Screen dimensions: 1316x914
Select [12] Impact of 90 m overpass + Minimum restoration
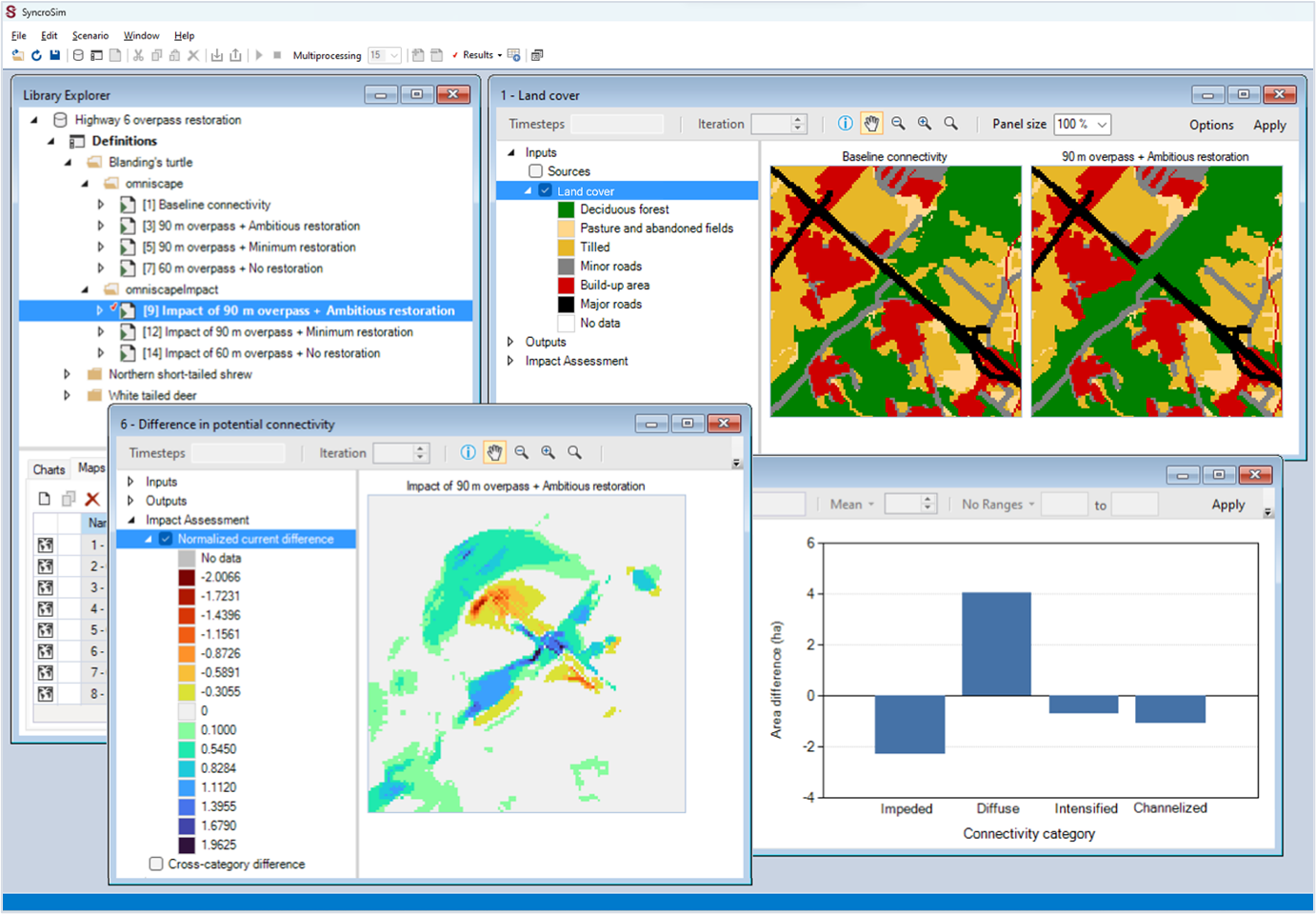[278, 332]
